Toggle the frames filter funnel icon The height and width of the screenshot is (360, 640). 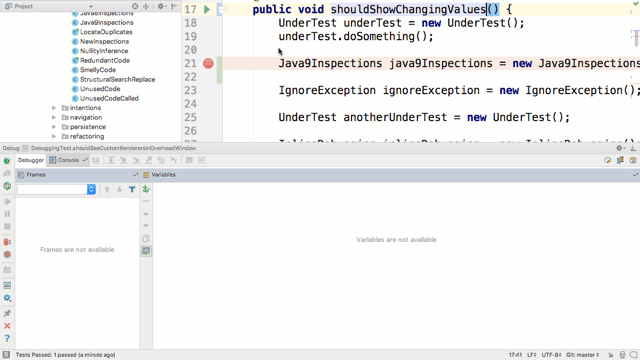coord(132,189)
